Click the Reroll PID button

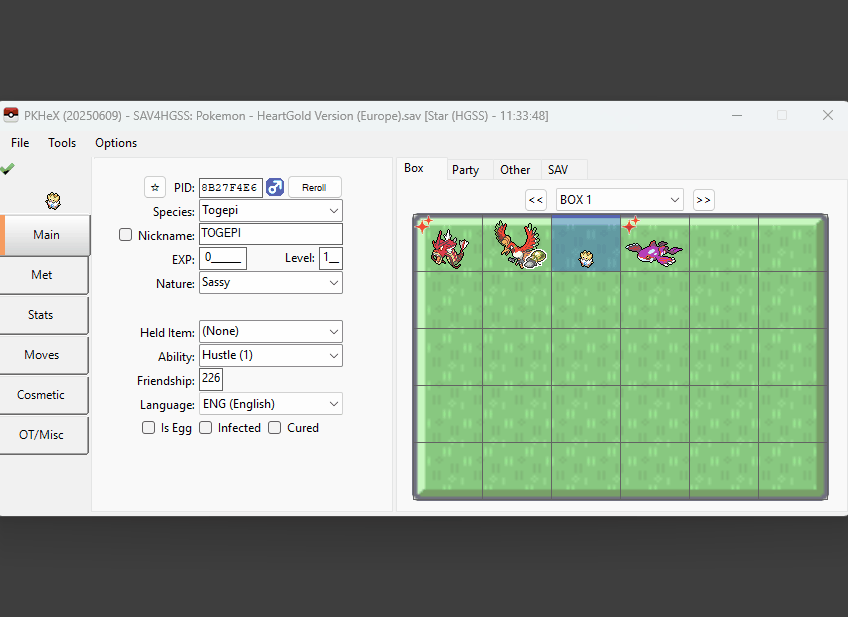tap(314, 188)
